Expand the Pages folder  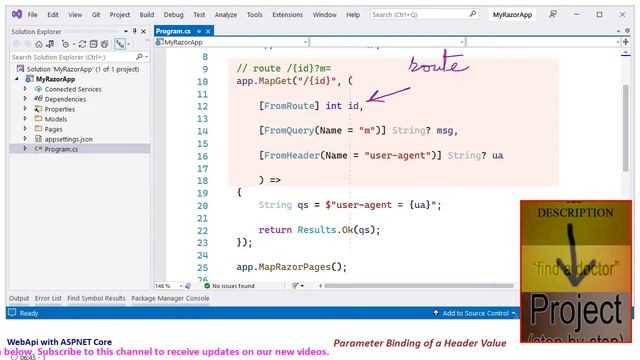[25, 129]
